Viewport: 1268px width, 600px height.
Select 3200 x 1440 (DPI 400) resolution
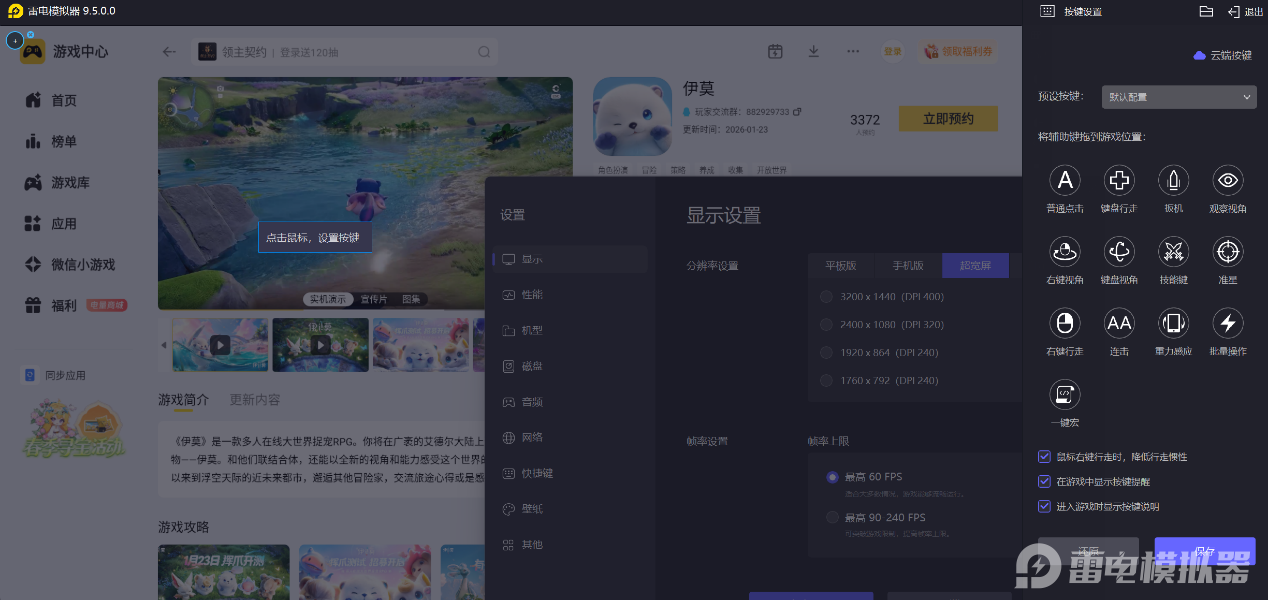[x=881, y=297]
